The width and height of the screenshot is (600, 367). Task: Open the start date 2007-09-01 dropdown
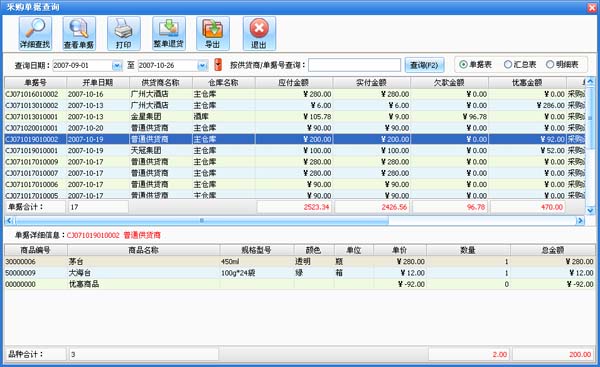(117, 66)
